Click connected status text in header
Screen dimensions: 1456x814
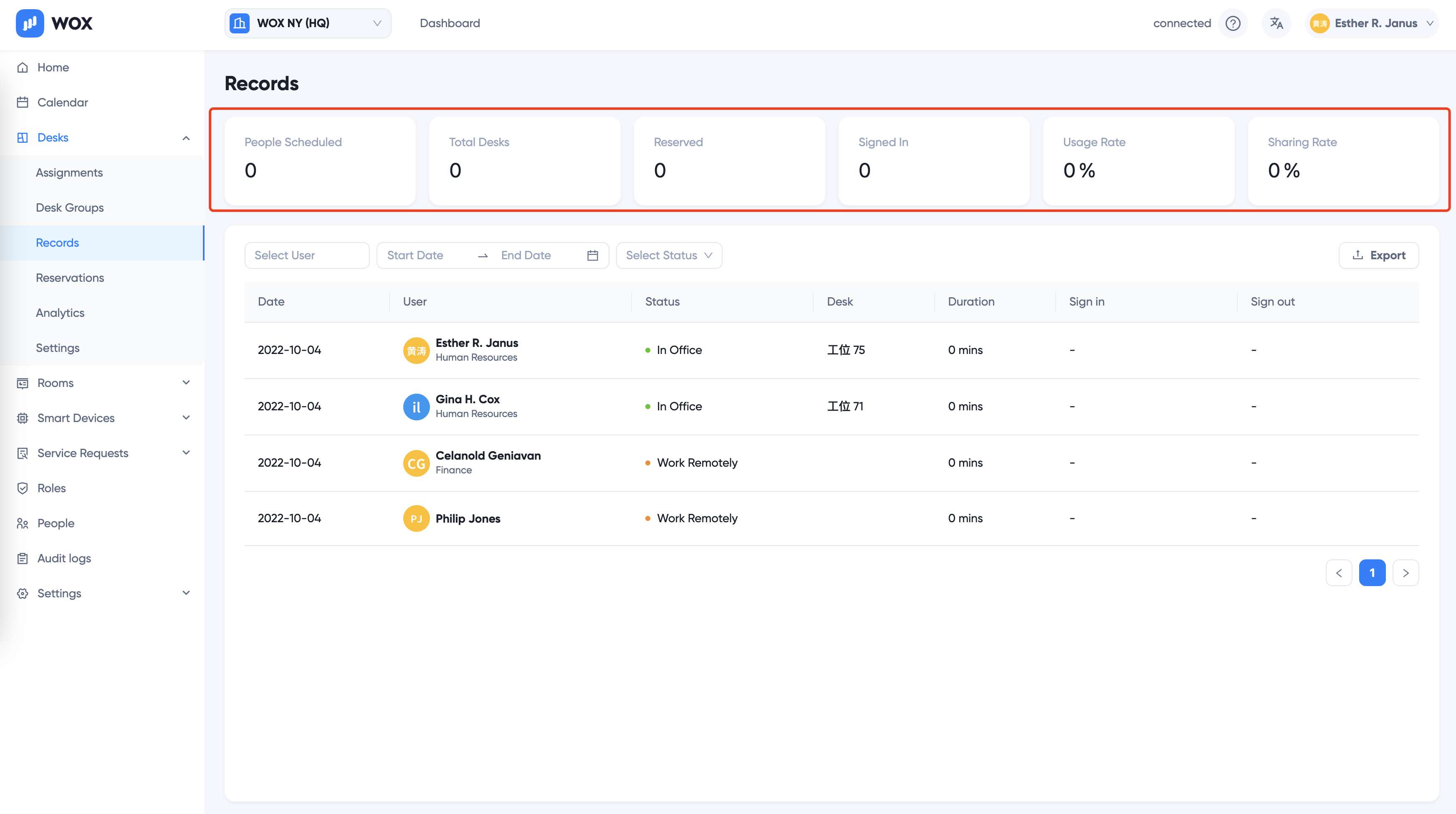pyautogui.click(x=1182, y=23)
